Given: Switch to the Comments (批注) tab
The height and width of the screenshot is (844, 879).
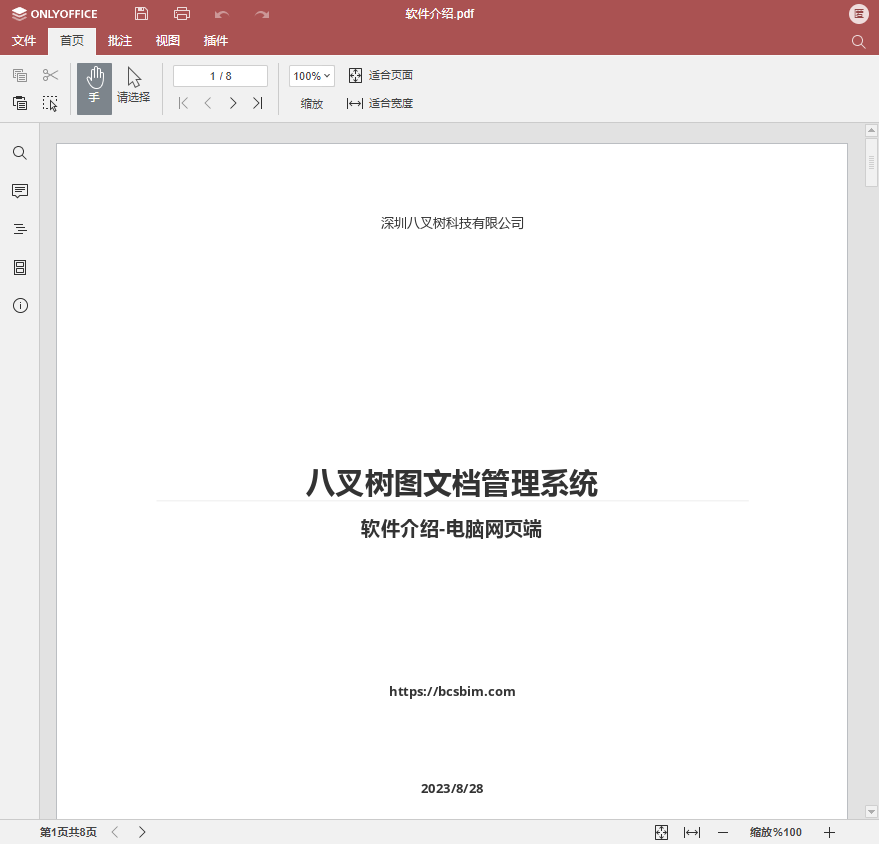Looking at the screenshot, I should [120, 41].
